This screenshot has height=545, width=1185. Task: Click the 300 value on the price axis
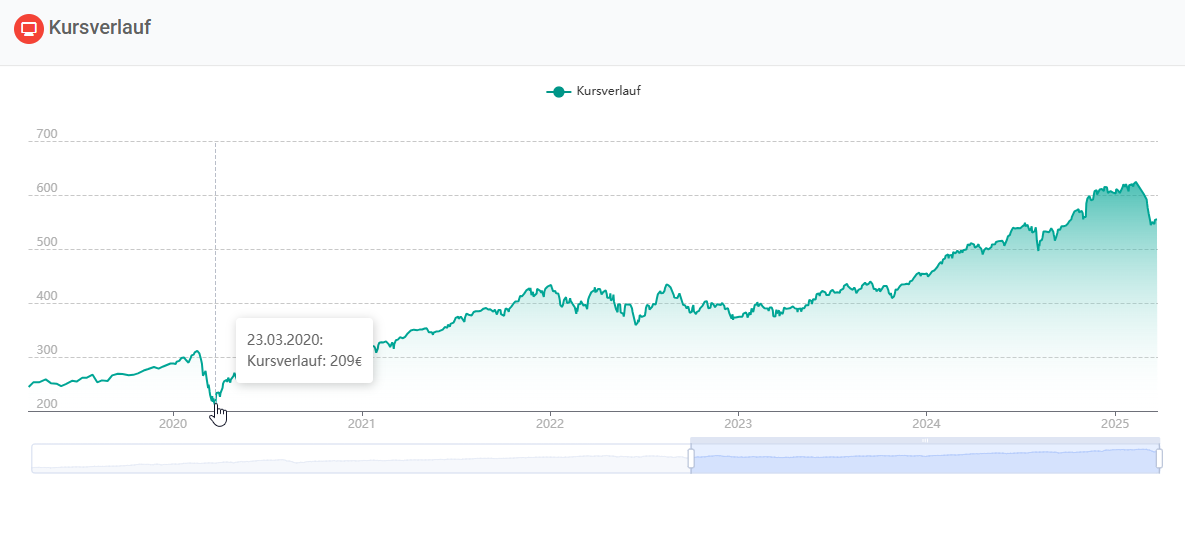tap(47, 351)
